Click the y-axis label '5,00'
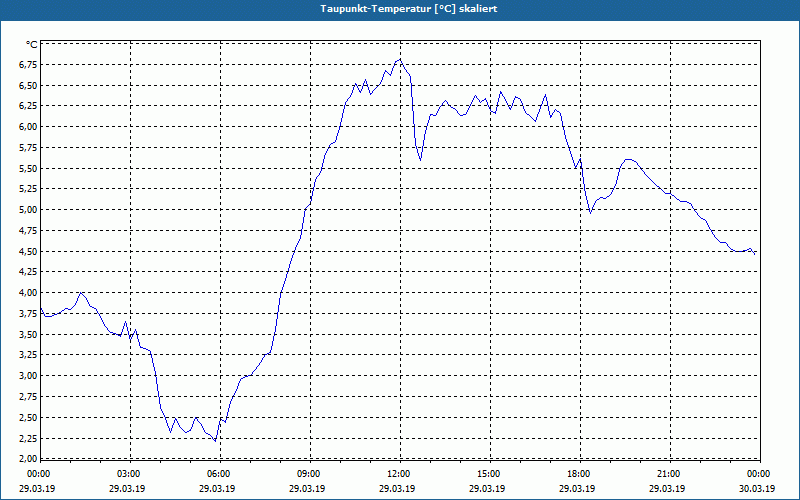The height and width of the screenshot is (500, 800). (29, 210)
